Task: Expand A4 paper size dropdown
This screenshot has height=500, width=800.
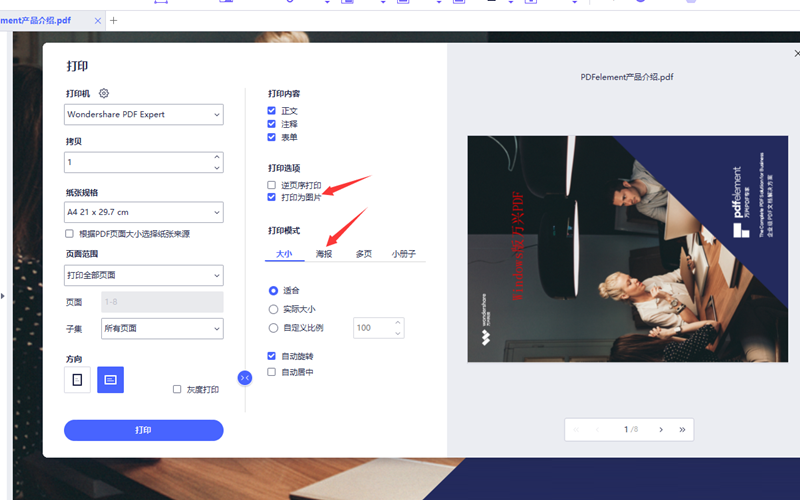Action: point(144,212)
